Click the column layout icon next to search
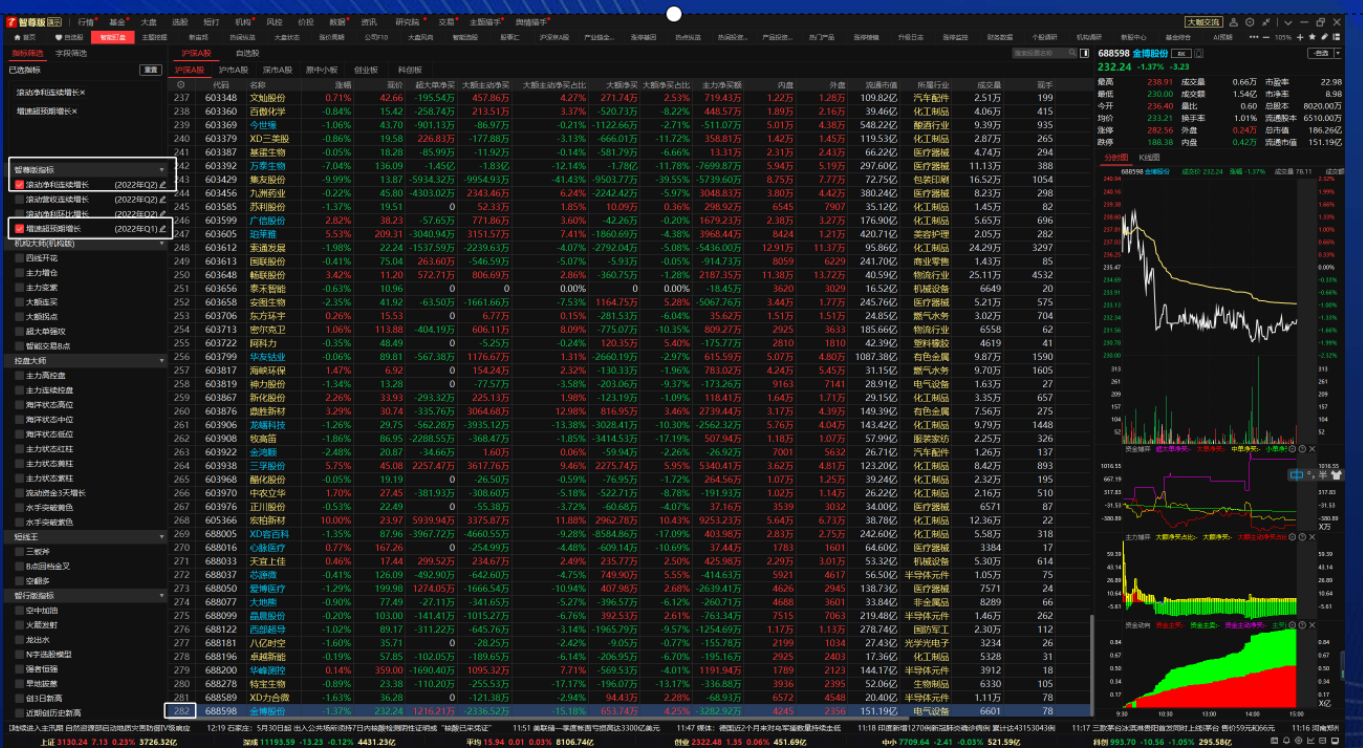 (1084, 53)
